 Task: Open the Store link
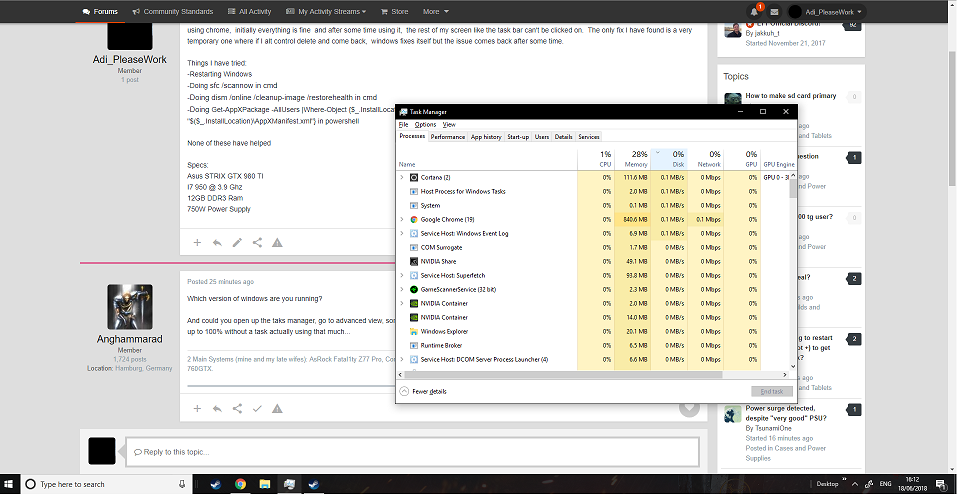click(394, 12)
